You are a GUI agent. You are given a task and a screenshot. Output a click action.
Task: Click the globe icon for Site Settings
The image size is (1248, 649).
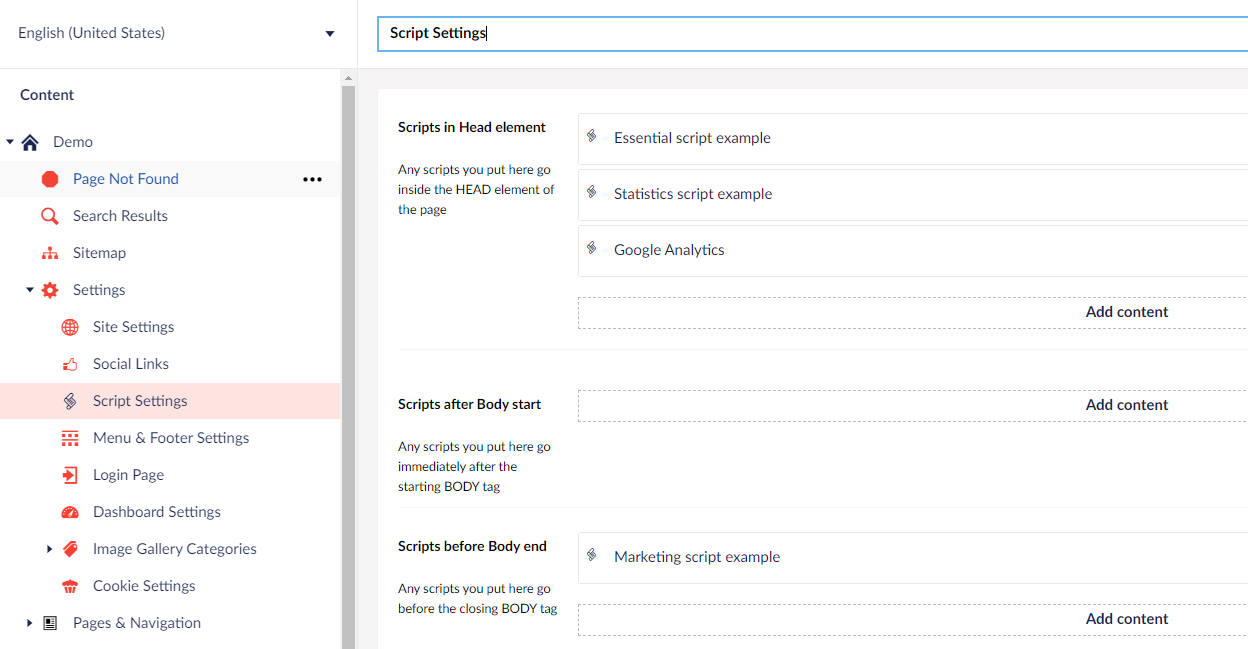(x=70, y=327)
